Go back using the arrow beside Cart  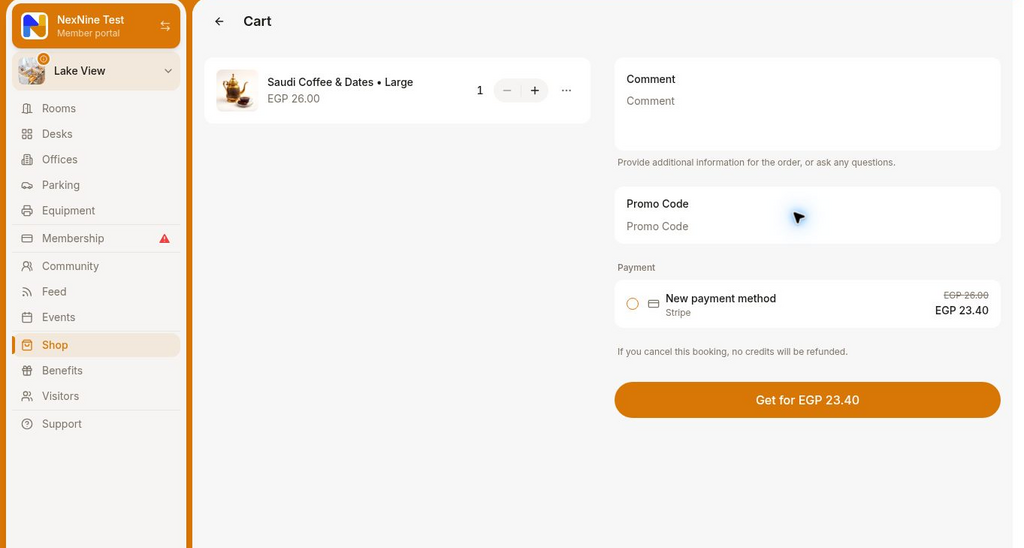pos(219,22)
